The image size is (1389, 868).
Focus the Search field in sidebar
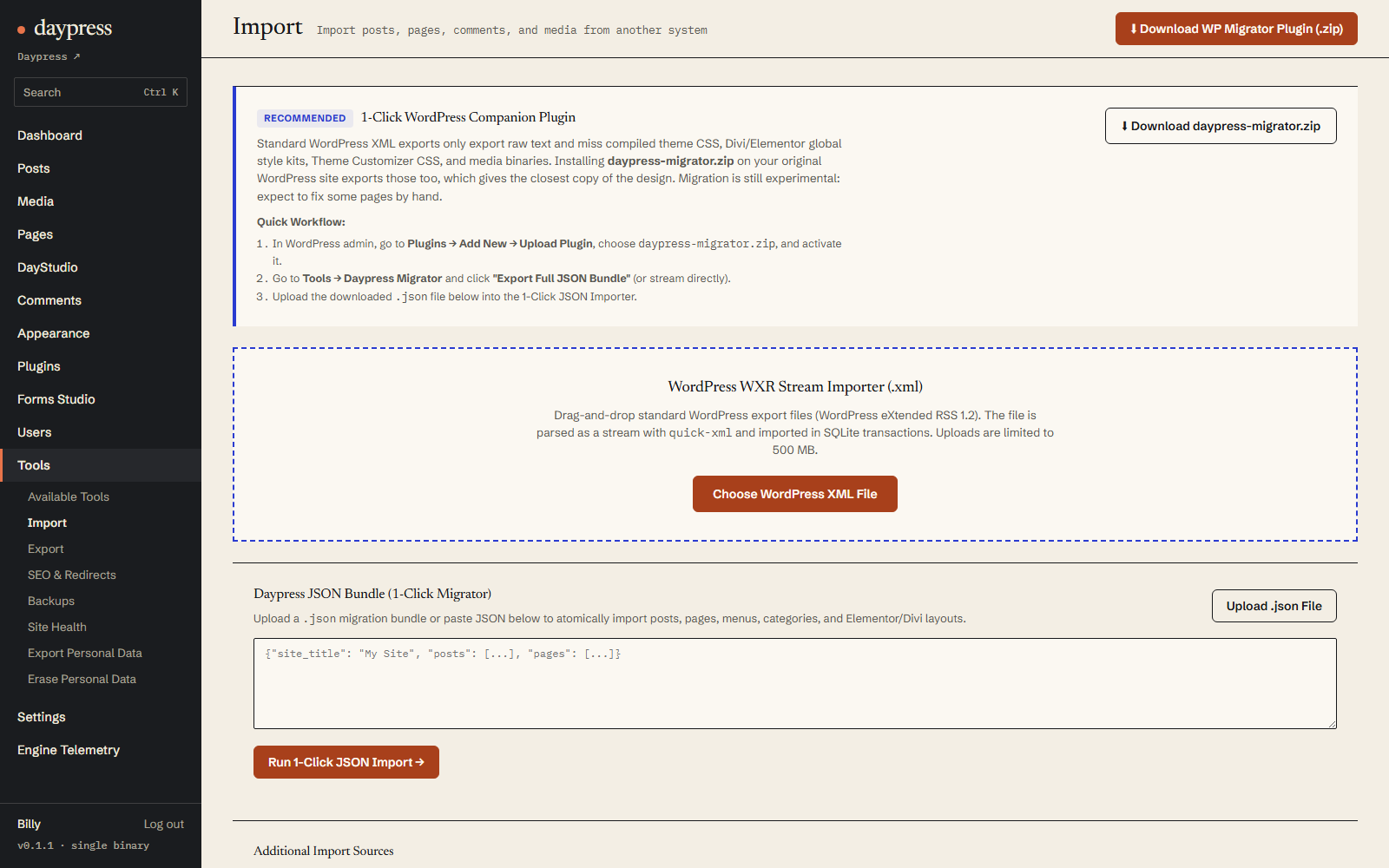(x=101, y=92)
